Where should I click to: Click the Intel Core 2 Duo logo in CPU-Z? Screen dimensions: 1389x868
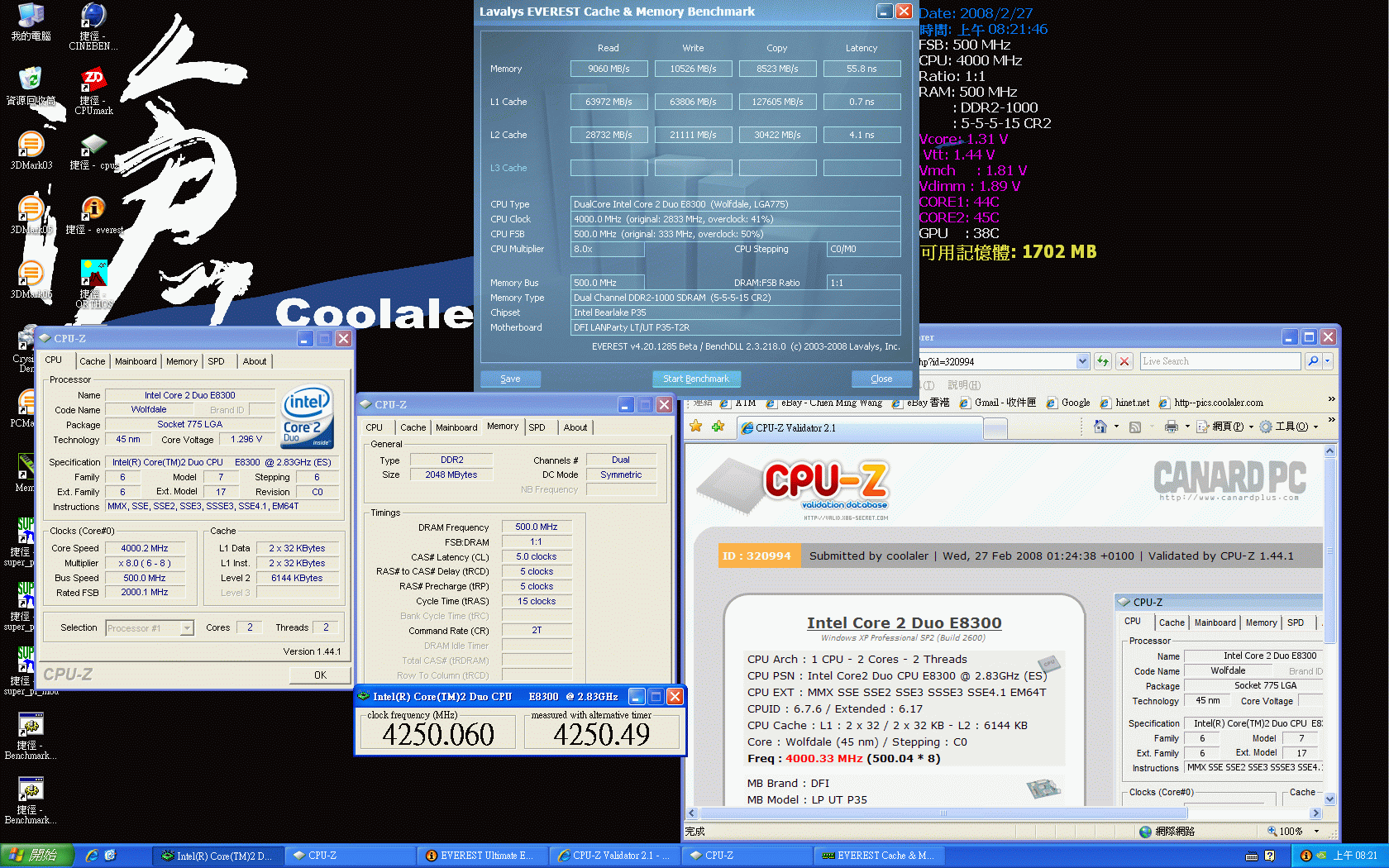click(x=308, y=417)
